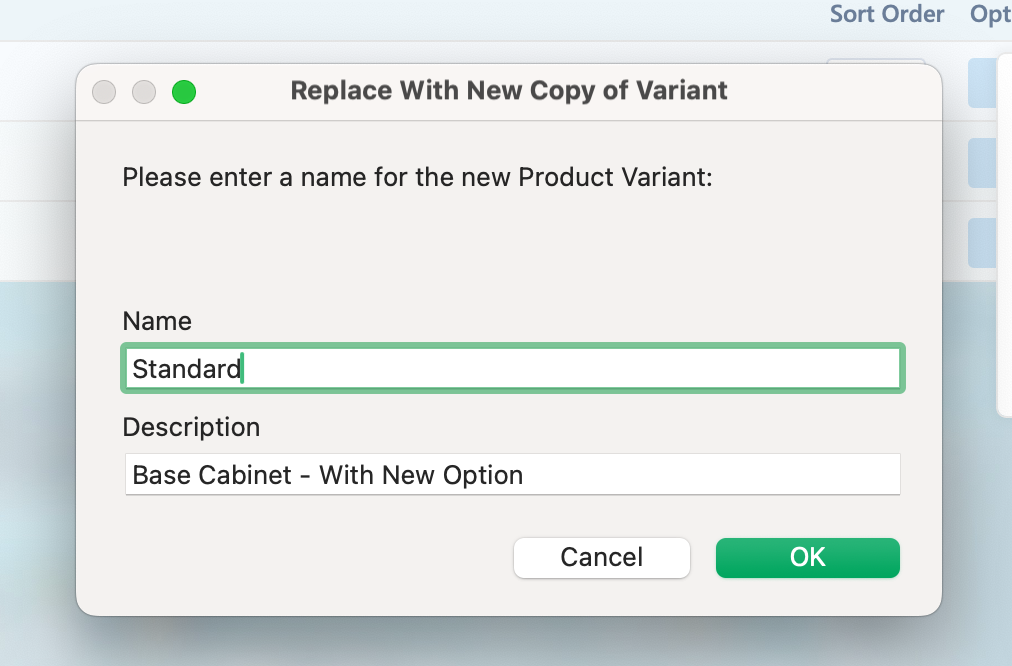The height and width of the screenshot is (666, 1012).
Task: Close the dialog using leftmost title bar button
Action: (104, 92)
